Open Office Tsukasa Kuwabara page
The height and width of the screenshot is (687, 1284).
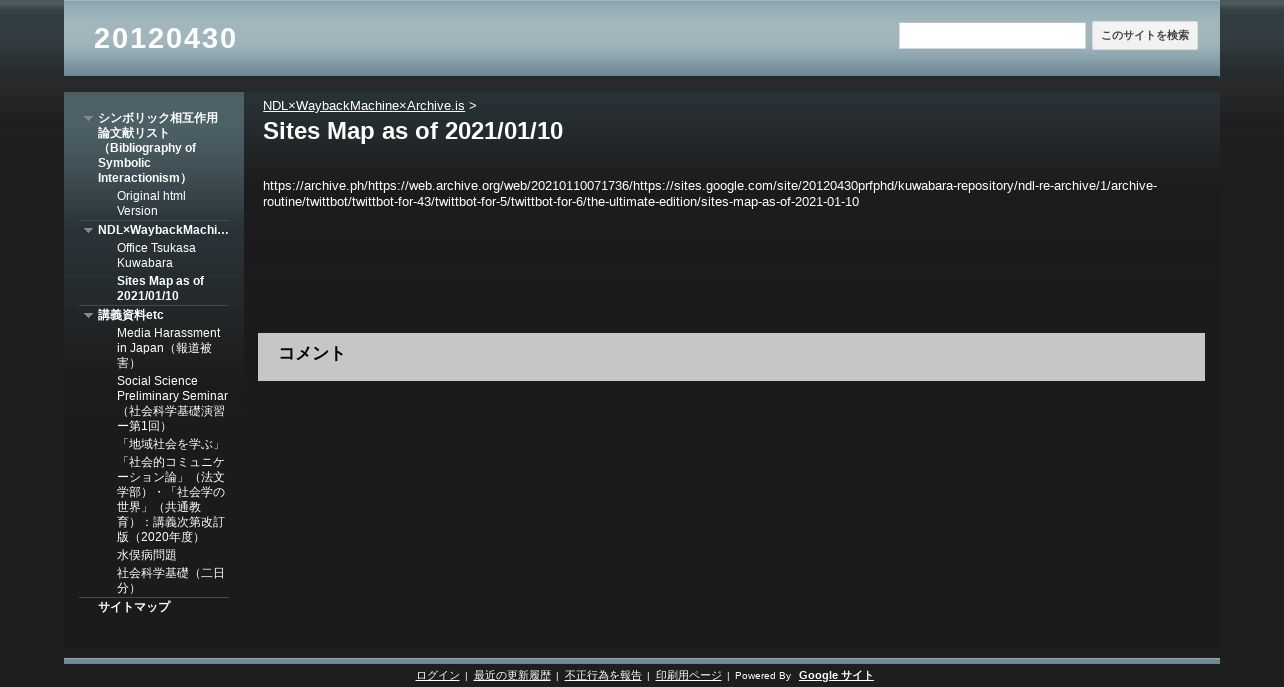pyautogui.click(x=156, y=255)
